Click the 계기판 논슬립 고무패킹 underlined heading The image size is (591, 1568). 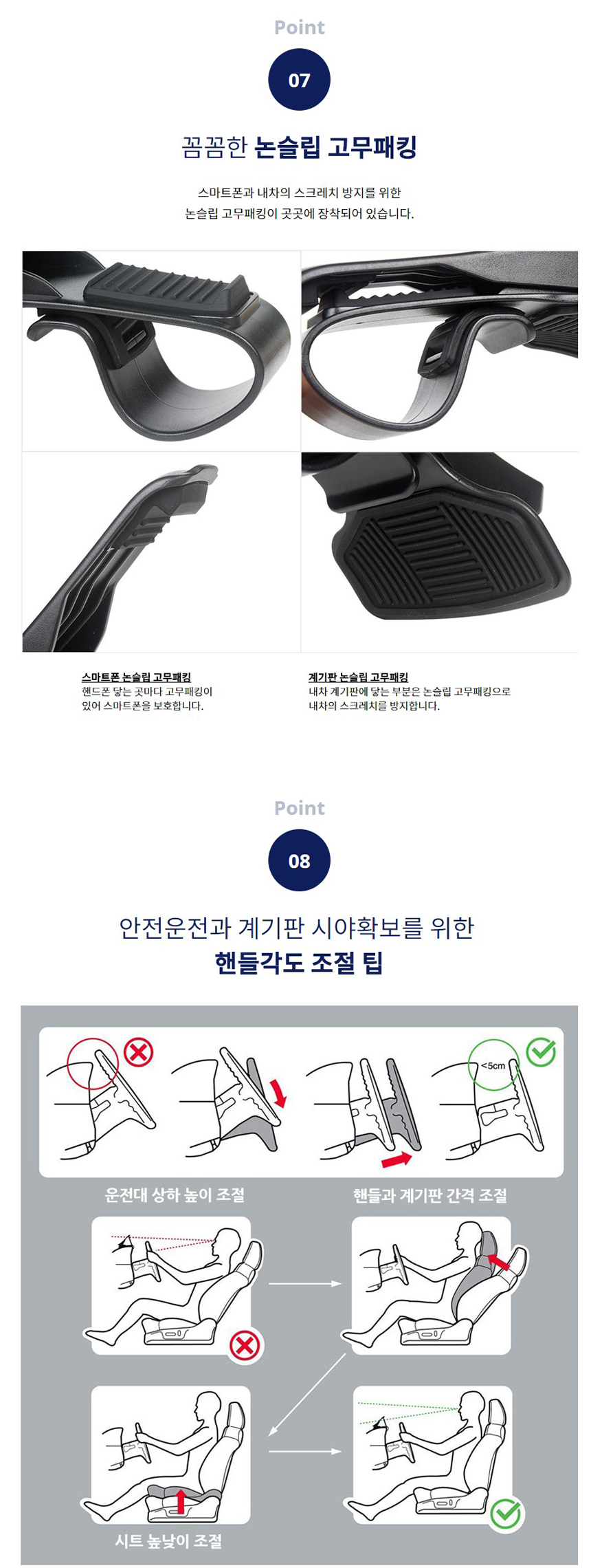(x=358, y=677)
